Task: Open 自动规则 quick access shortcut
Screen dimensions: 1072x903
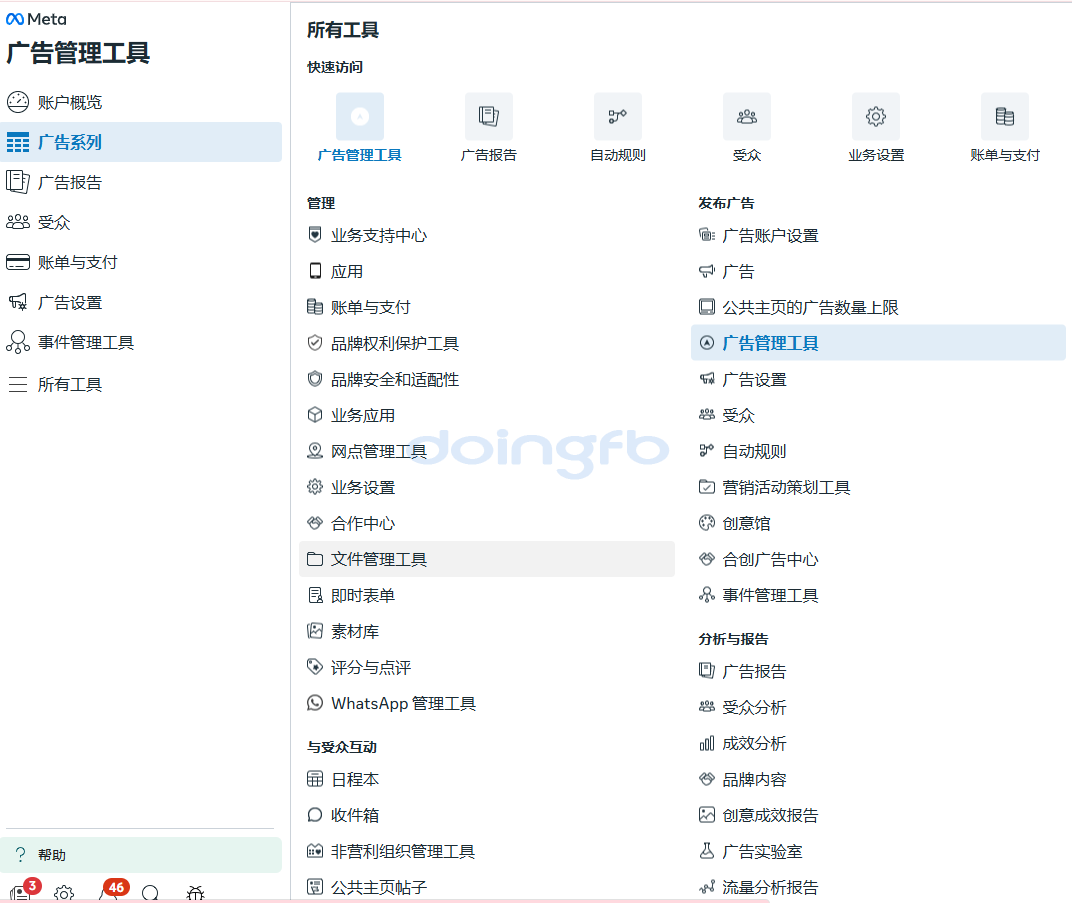Action: [618, 129]
